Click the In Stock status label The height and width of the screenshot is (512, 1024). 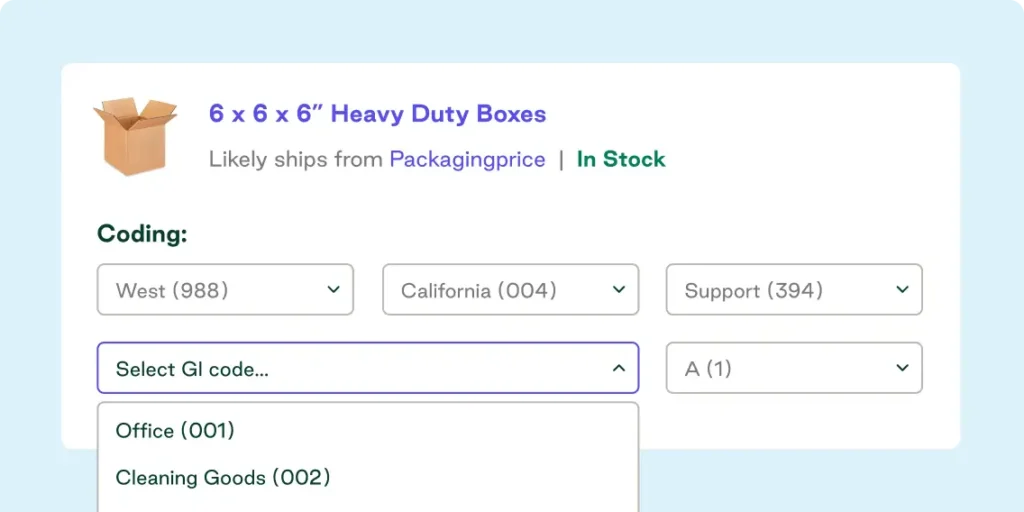(621, 159)
